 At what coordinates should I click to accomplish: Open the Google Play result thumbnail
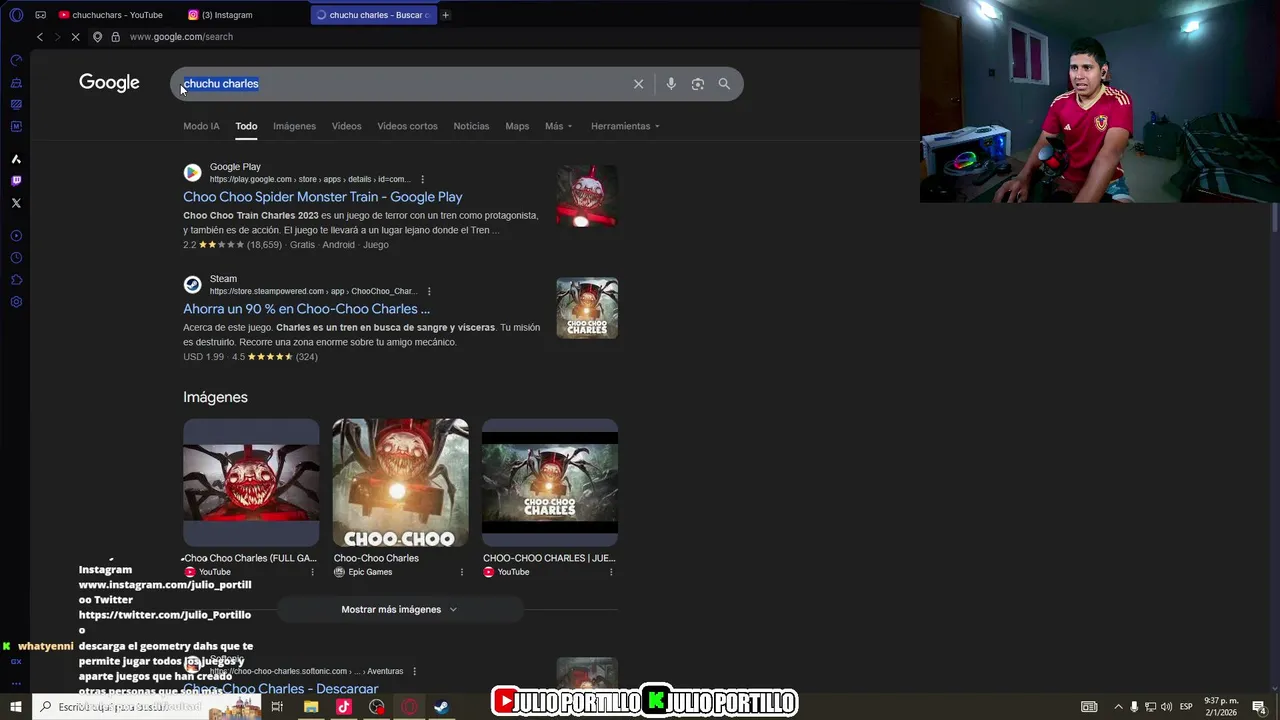point(587,196)
